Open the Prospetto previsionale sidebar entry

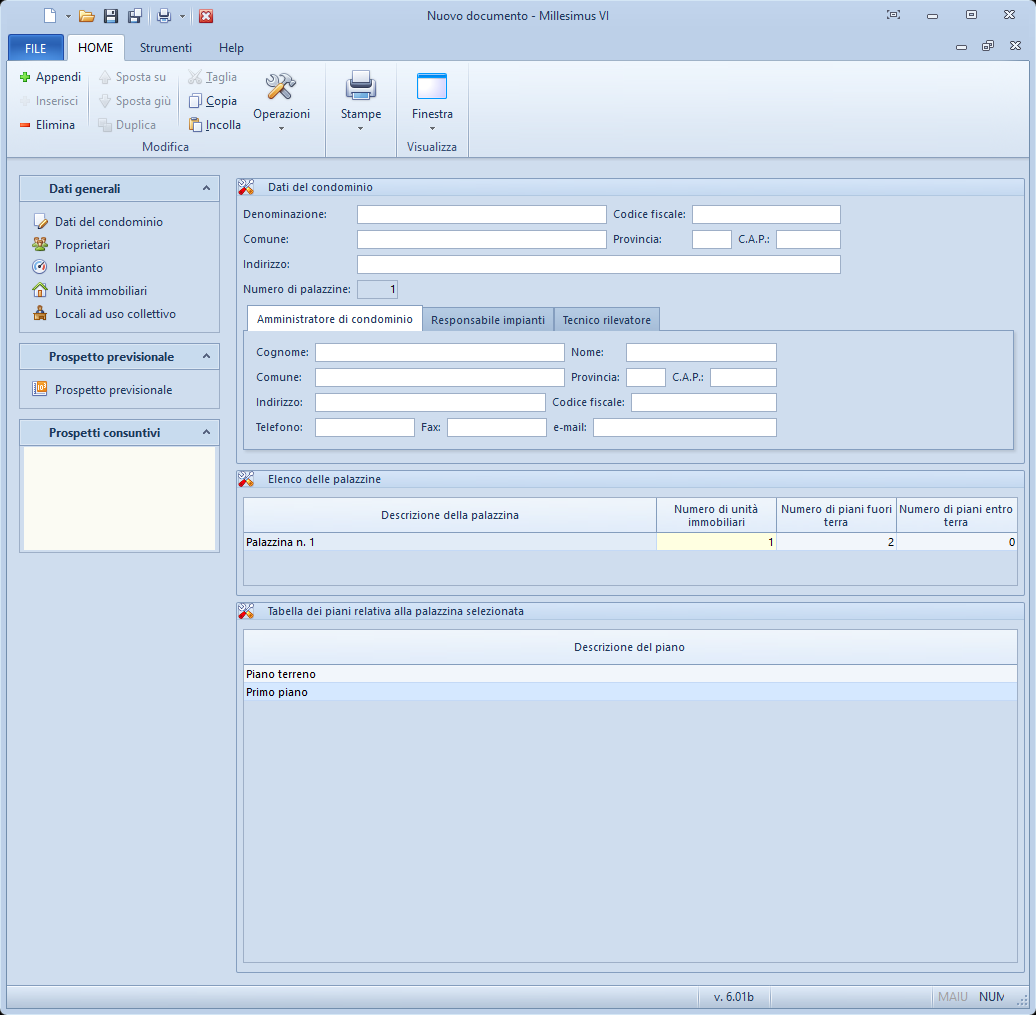coord(113,390)
